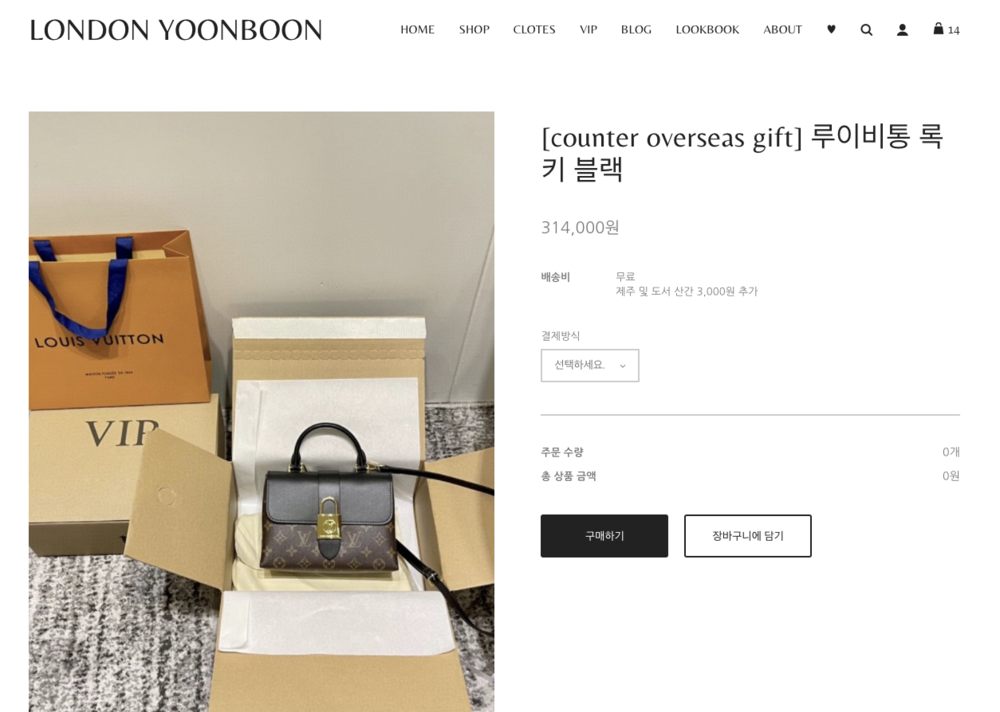
Task: Open the SHOP menu item
Action: 474,29
